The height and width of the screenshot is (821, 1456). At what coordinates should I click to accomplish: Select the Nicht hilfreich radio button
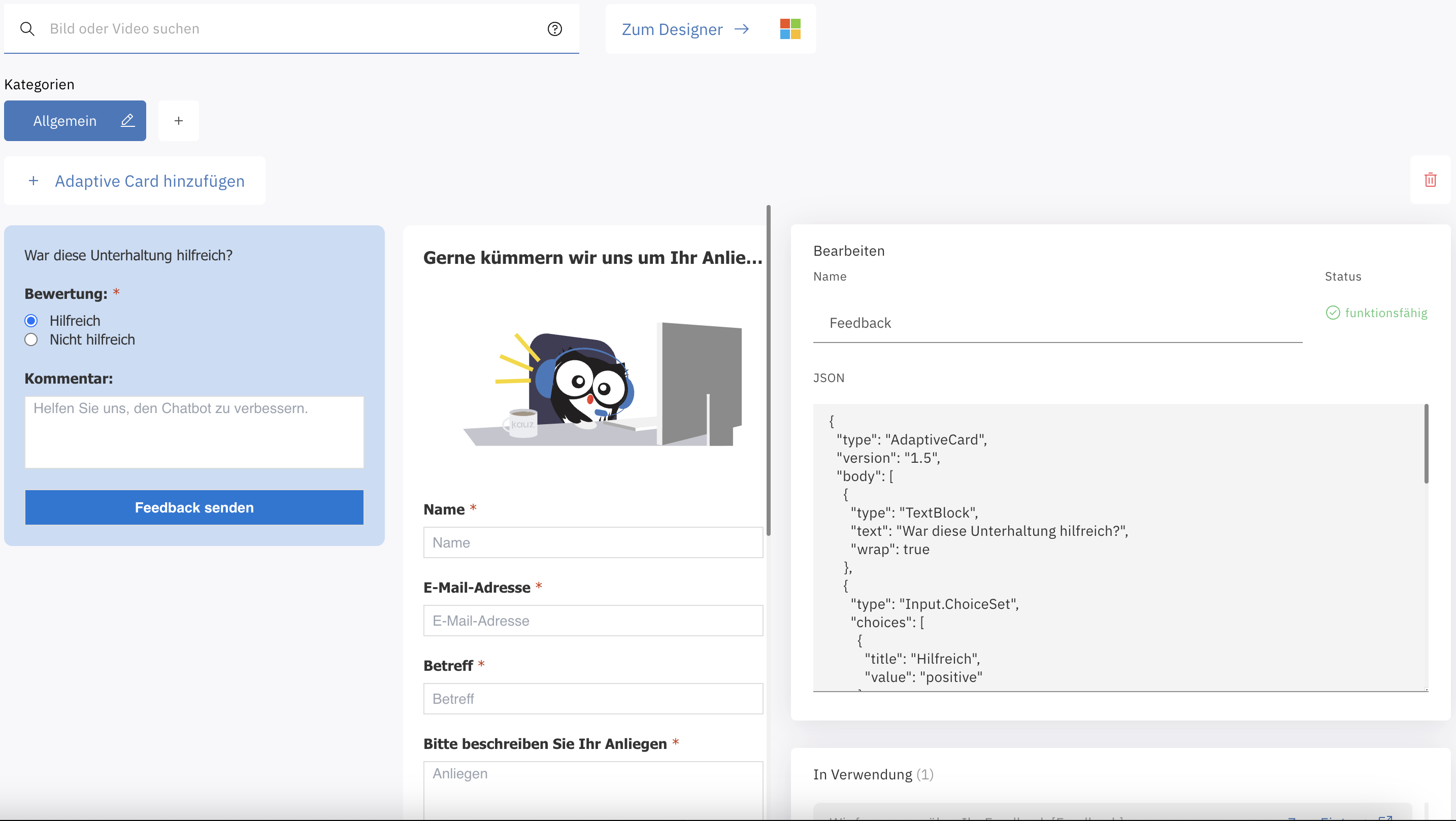click(x=32, y=340)
